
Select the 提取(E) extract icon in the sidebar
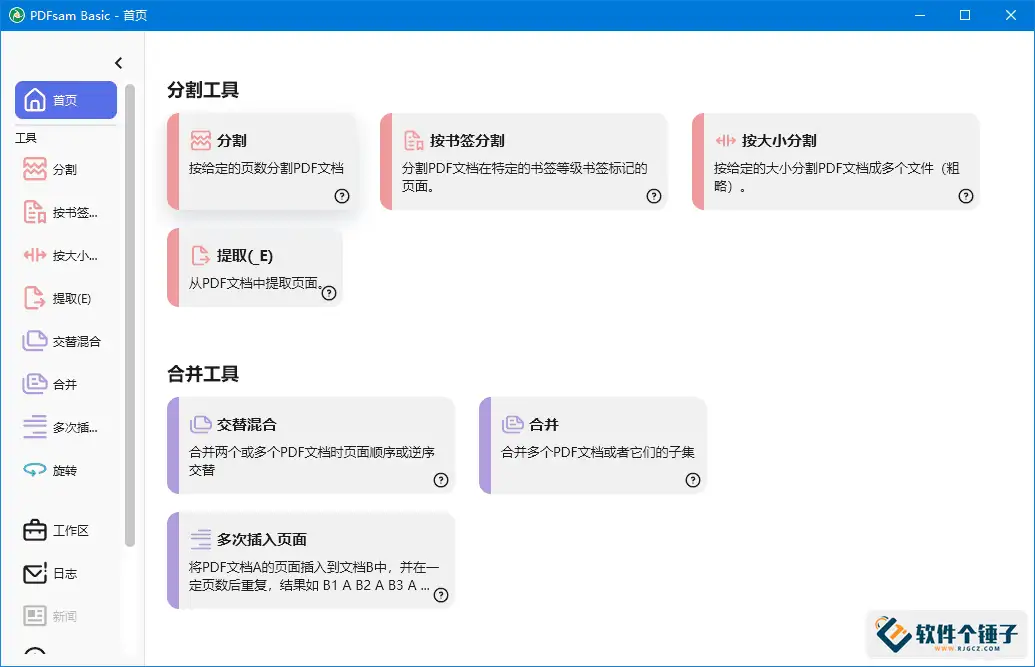pyautogui.click(x=35, y=298)
